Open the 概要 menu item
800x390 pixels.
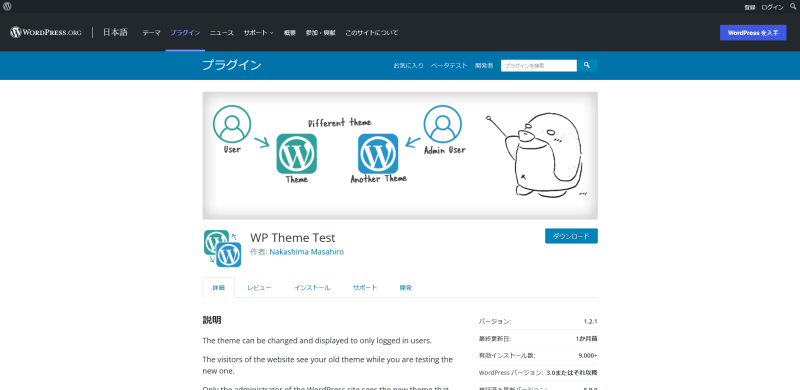(x=290, y=33)
